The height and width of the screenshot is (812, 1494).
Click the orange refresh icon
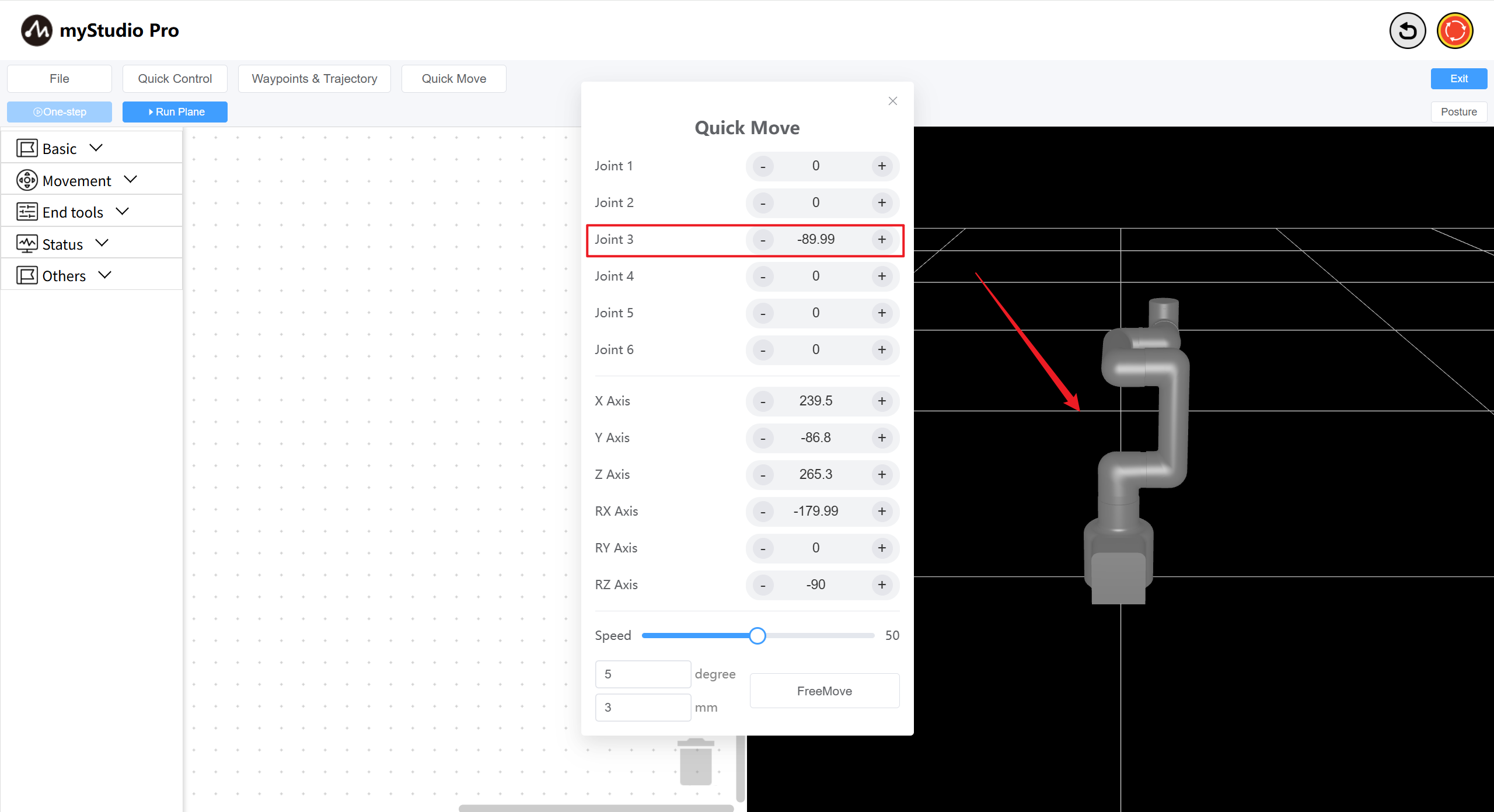pyautogui.click(x=1454, y=31)
